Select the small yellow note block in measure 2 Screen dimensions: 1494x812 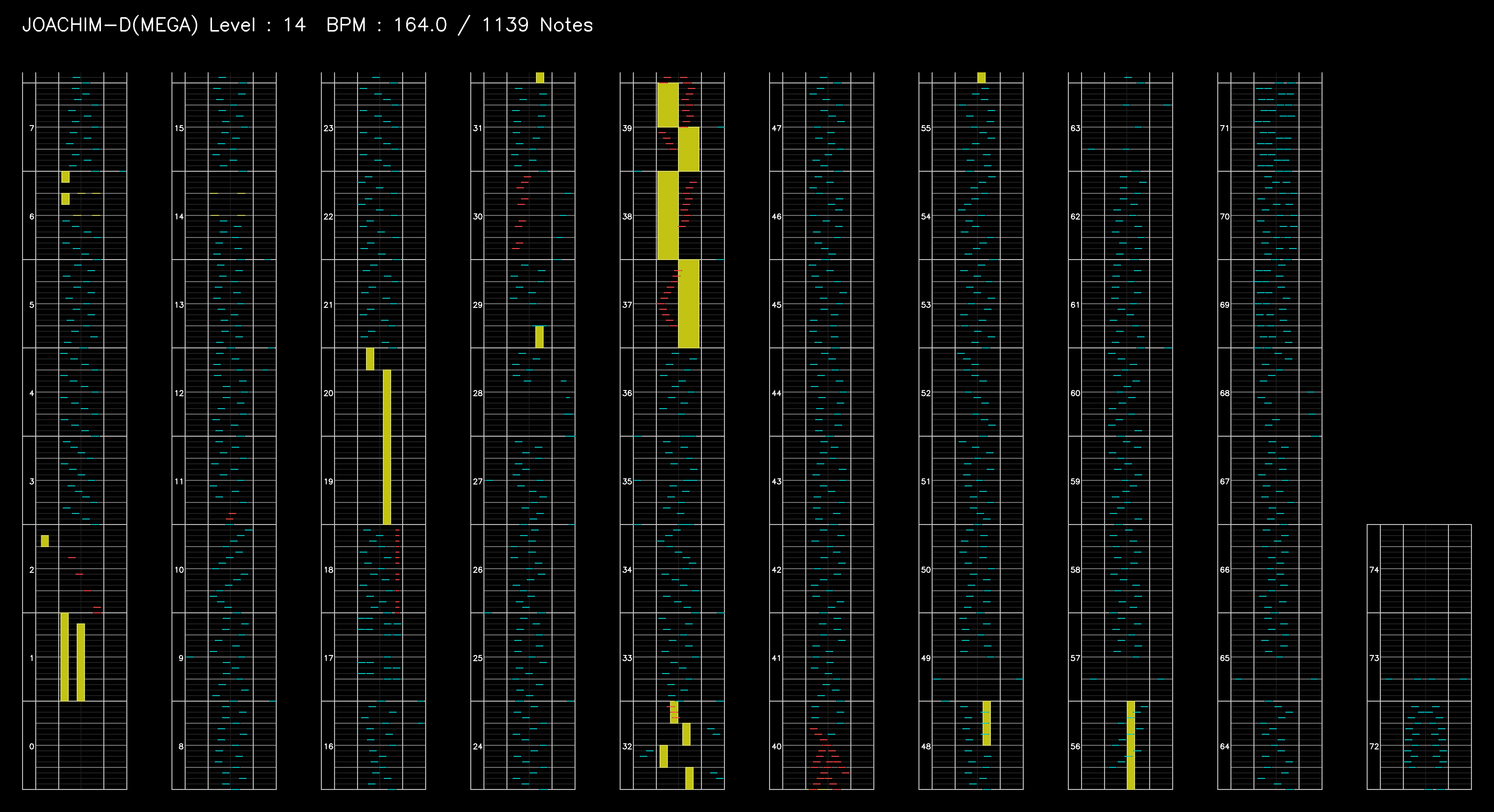pos(45,541)
